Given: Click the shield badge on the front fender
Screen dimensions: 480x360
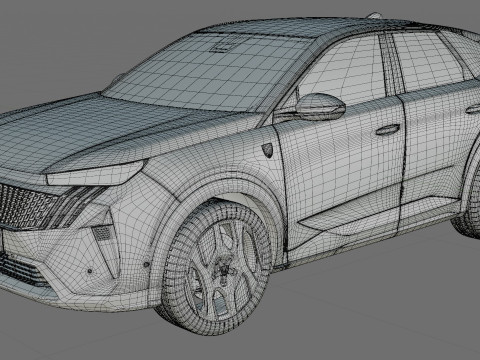Looking at the screenshot, I should click(268, 150).
